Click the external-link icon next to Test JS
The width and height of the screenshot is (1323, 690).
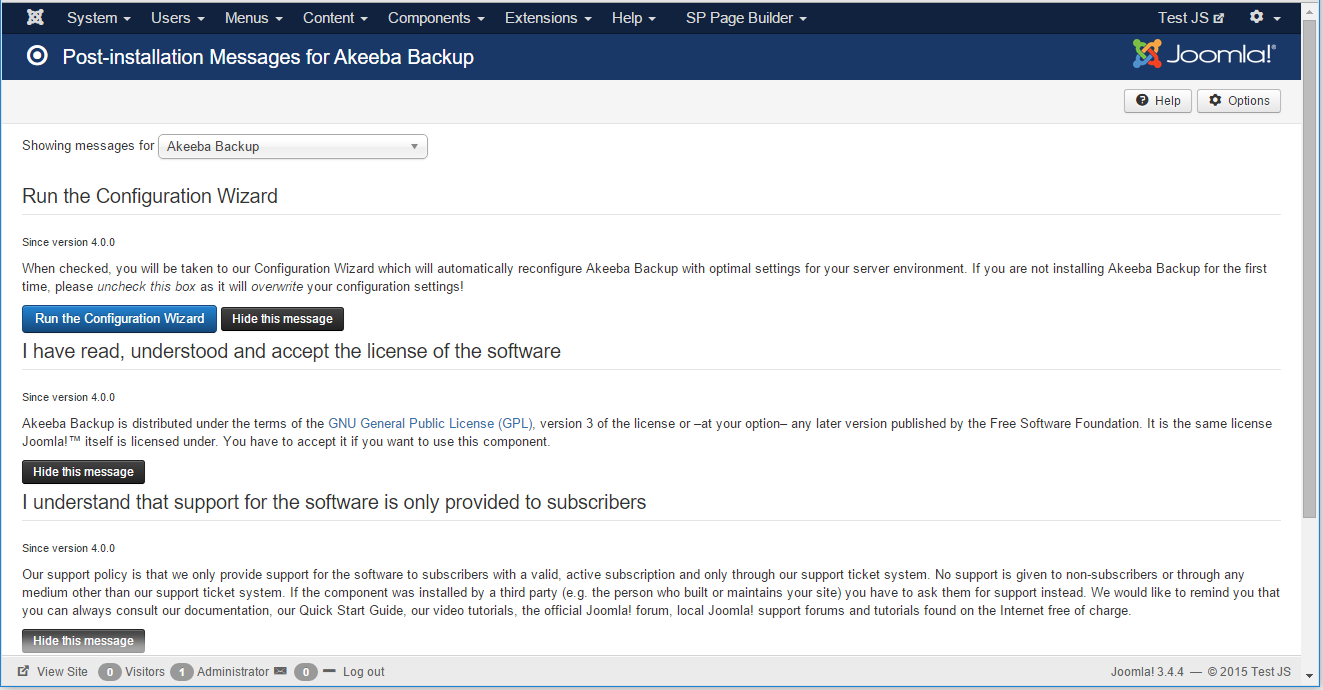1218,16
